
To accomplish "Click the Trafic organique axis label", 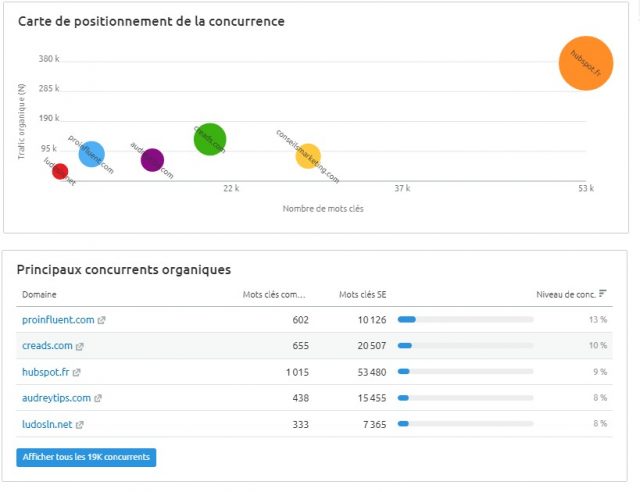I will click(x=21, y=121).
